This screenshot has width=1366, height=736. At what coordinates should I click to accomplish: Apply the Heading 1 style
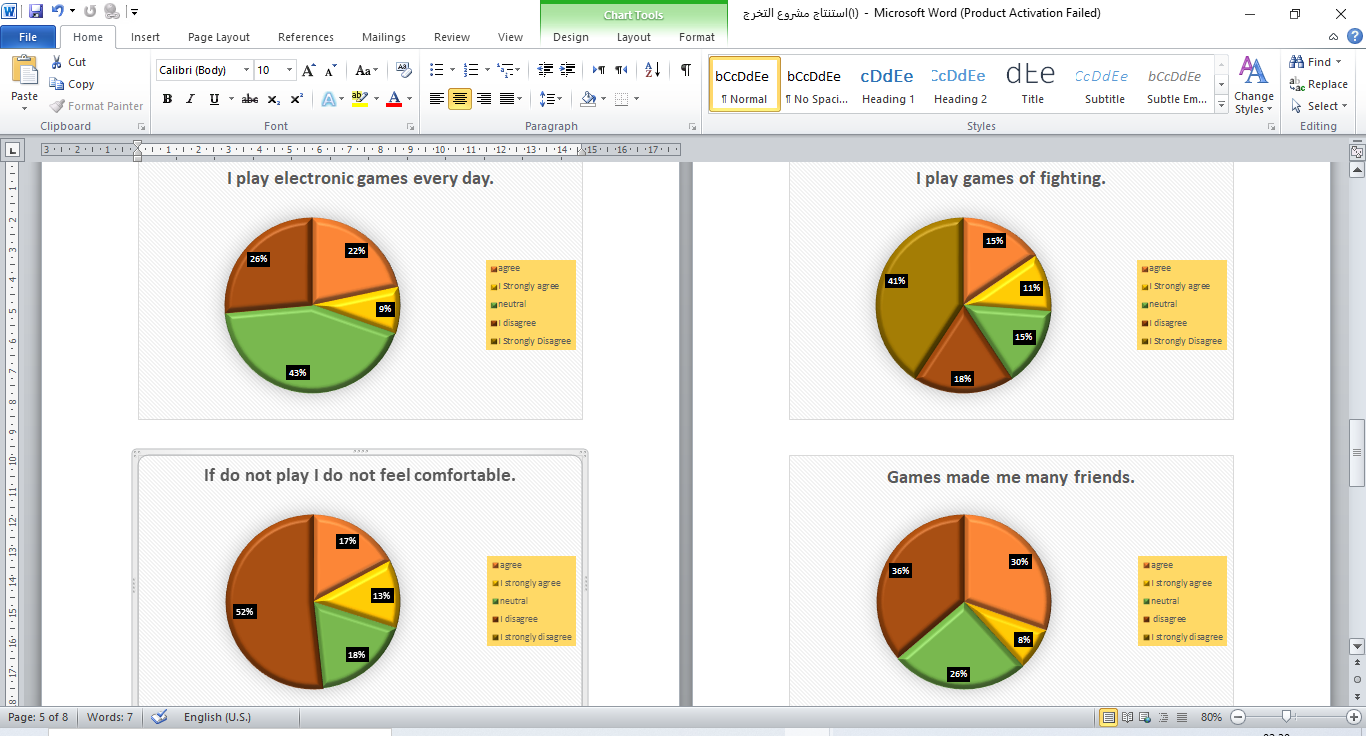tap(888, 82)
